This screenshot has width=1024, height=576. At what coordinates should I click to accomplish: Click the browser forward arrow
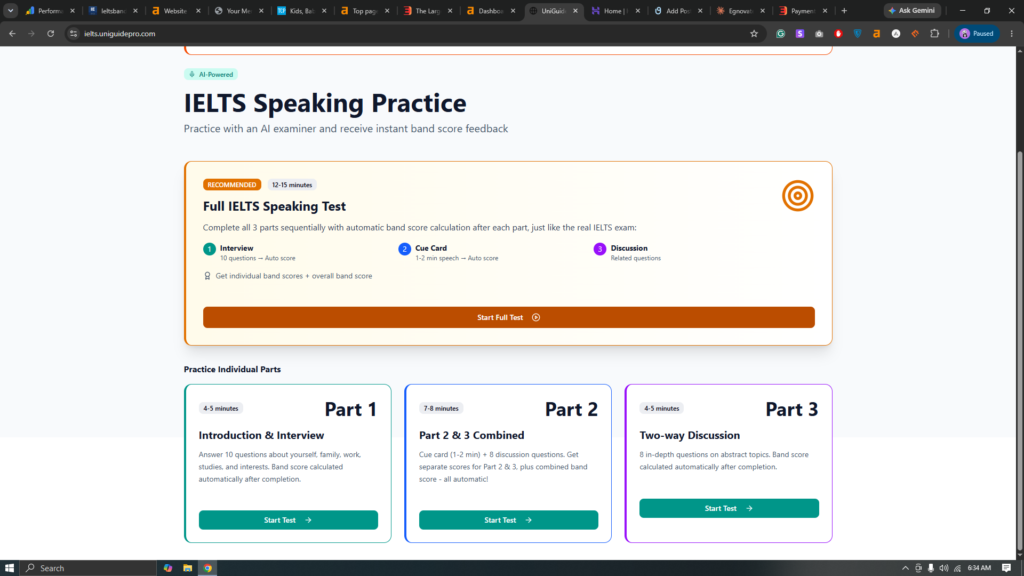tap(31, 33)
